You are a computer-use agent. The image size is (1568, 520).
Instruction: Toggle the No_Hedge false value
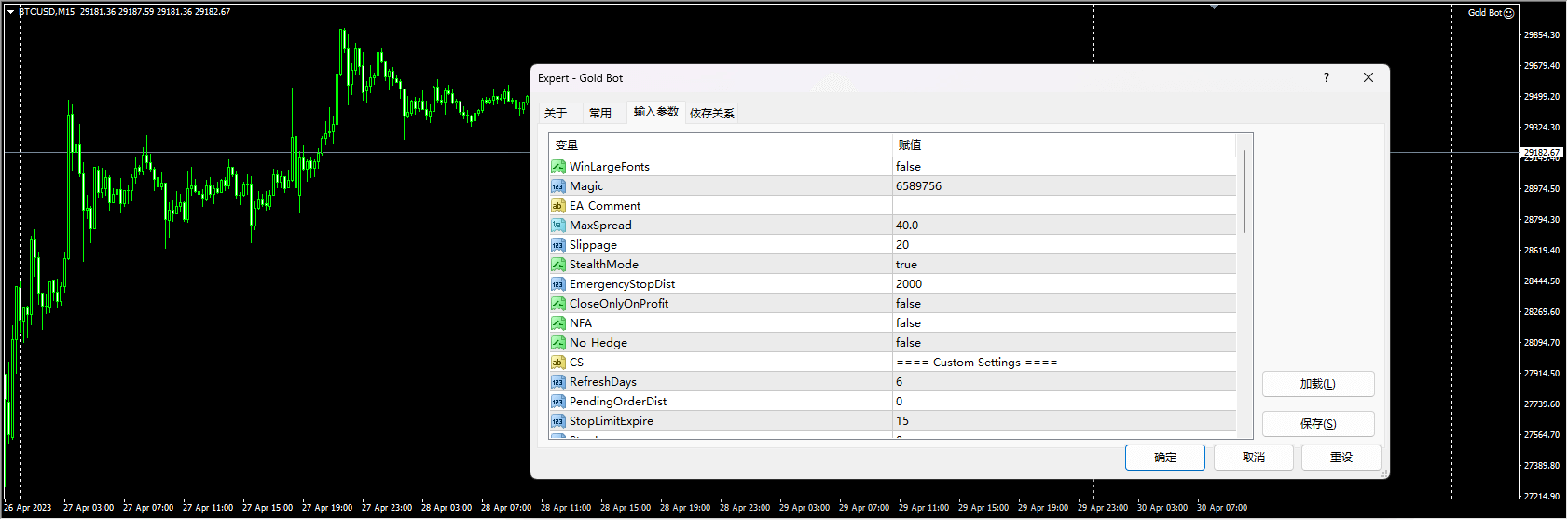click(1063, 343)
